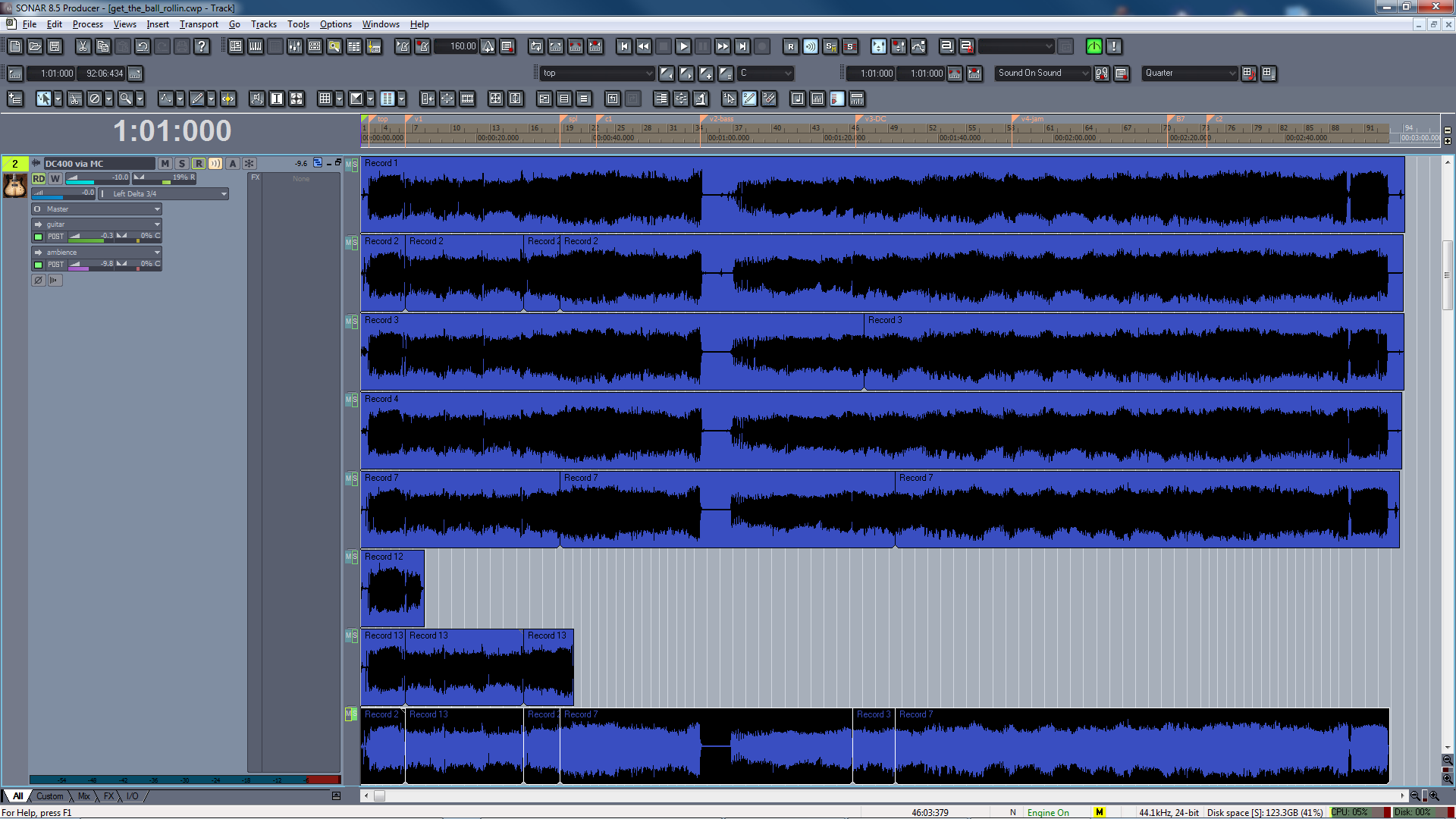Open the Console mixer view

pos(295,47)
